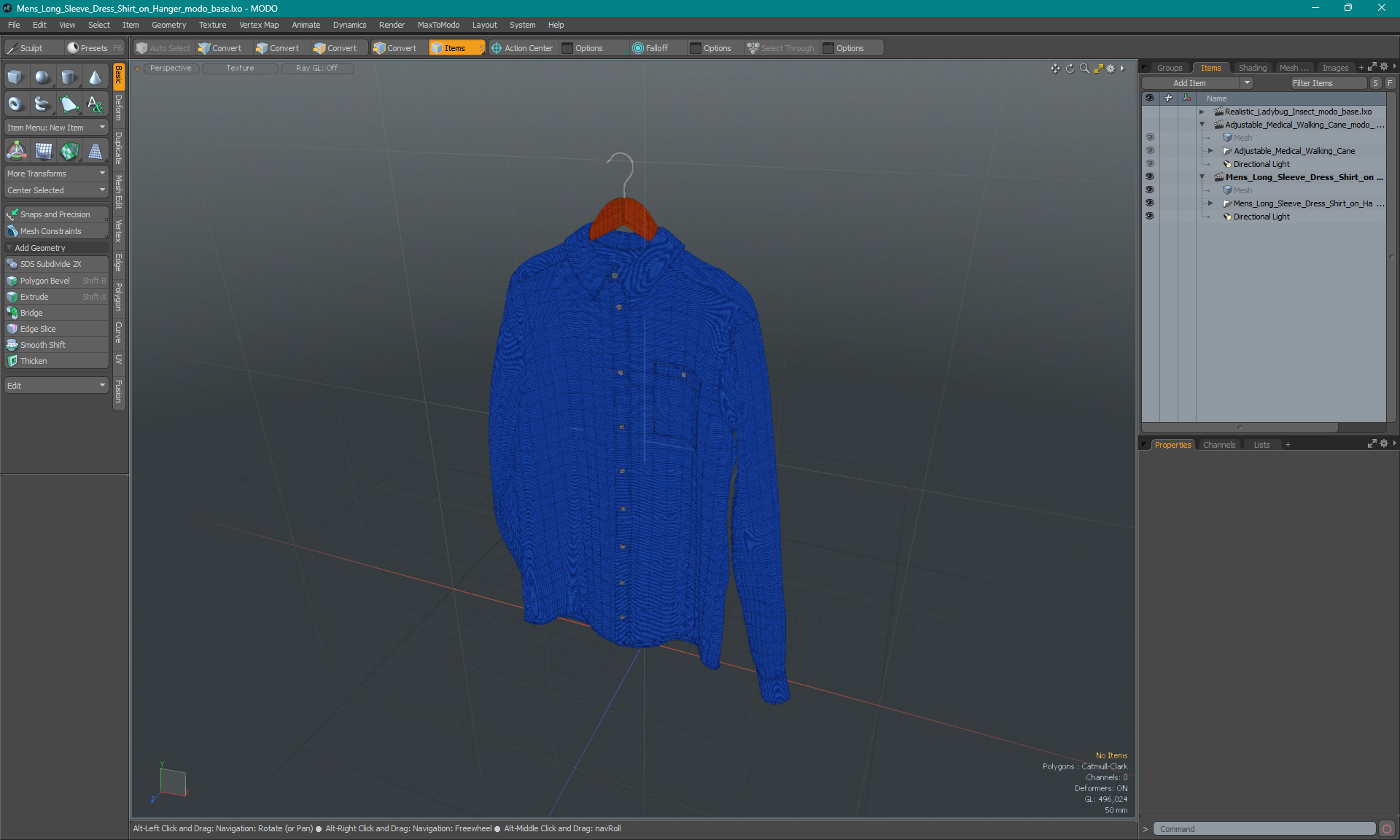Screen dimensions: 1400x840
Task: Toggle Action Center options checkbox
Action: (x=567, y=48)
